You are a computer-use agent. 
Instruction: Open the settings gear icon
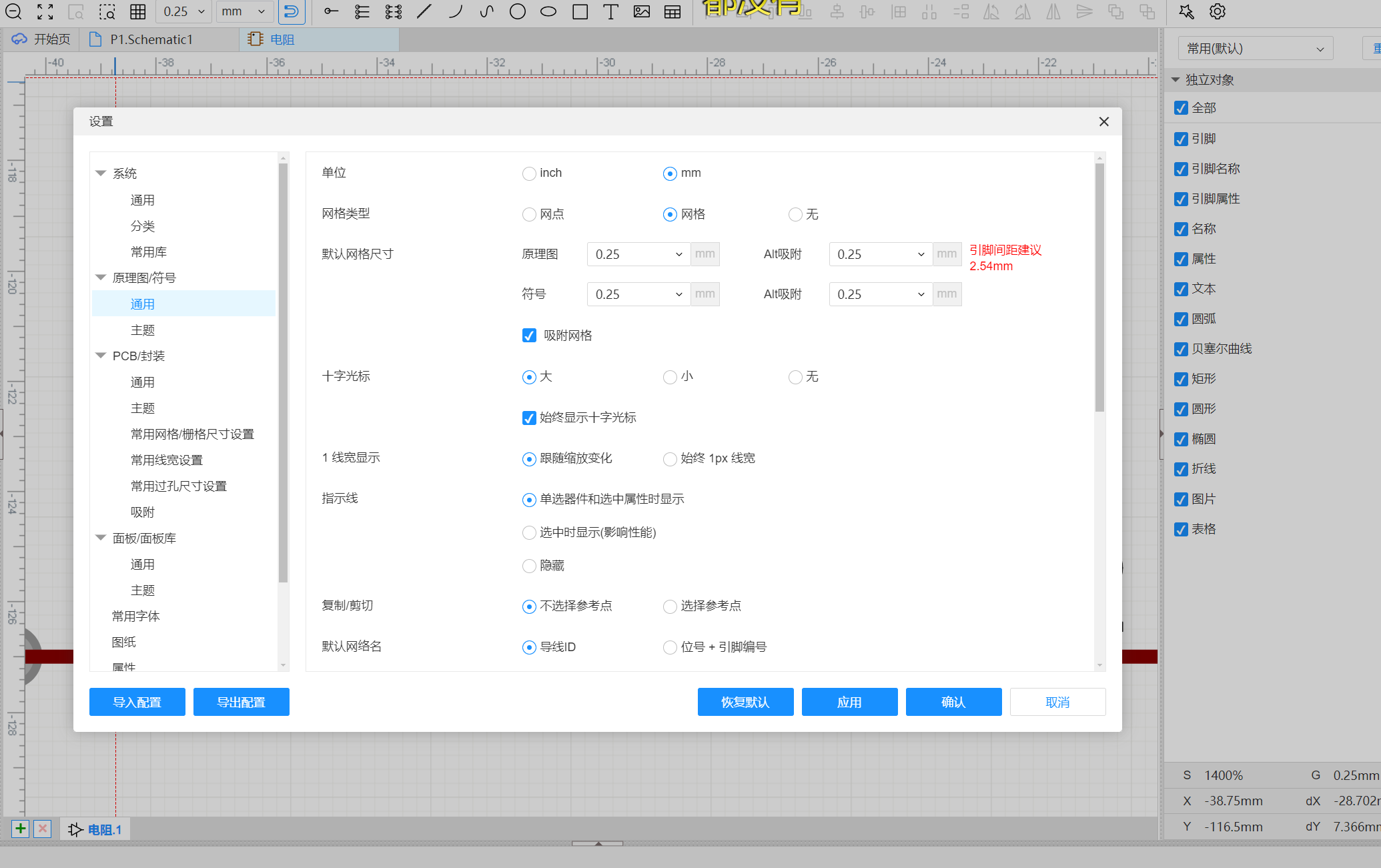click(1218, 11)
